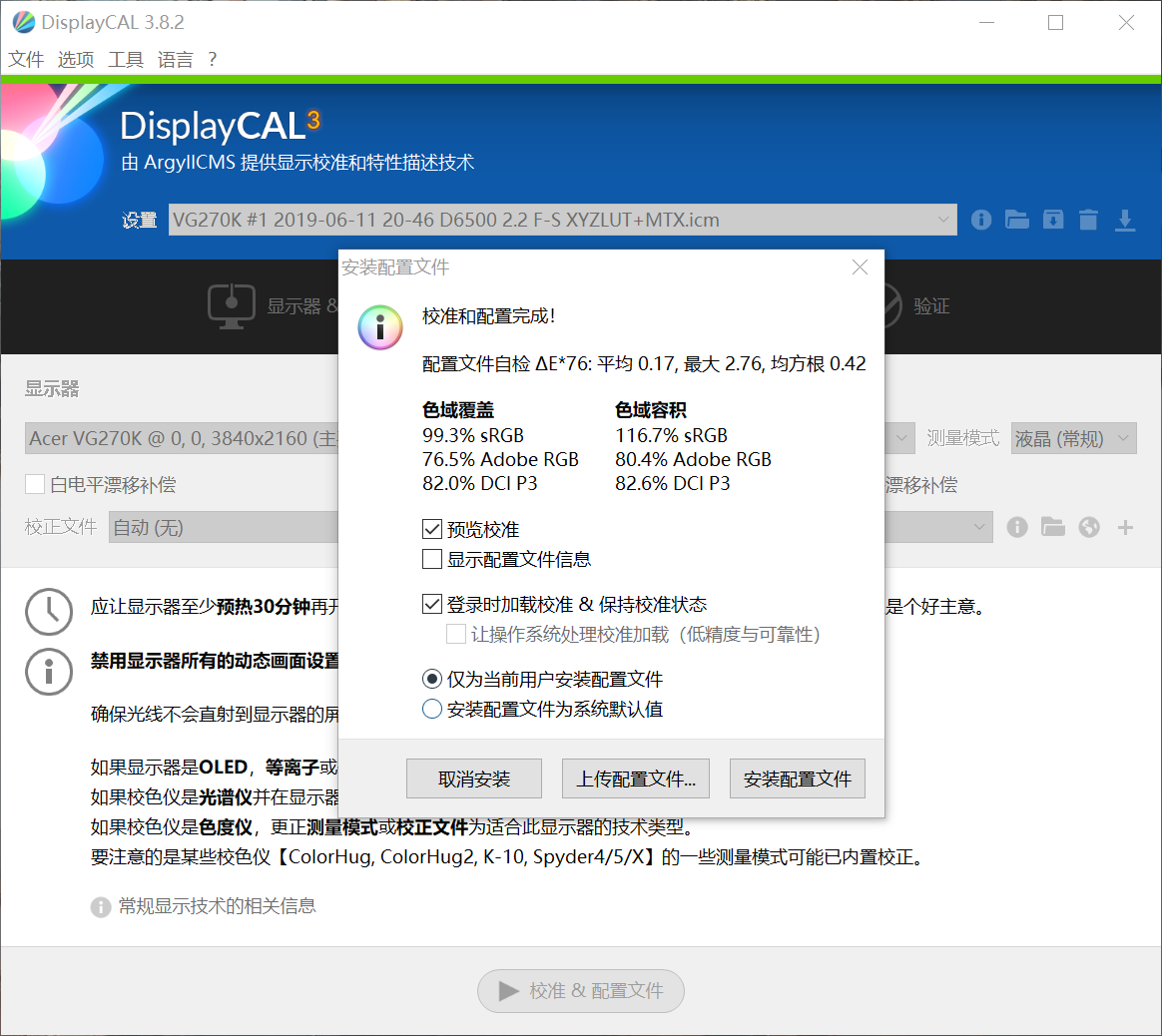1162x1036 pixels.
Task: Click the 上传配置文件... button
Action: coord(636,778)
